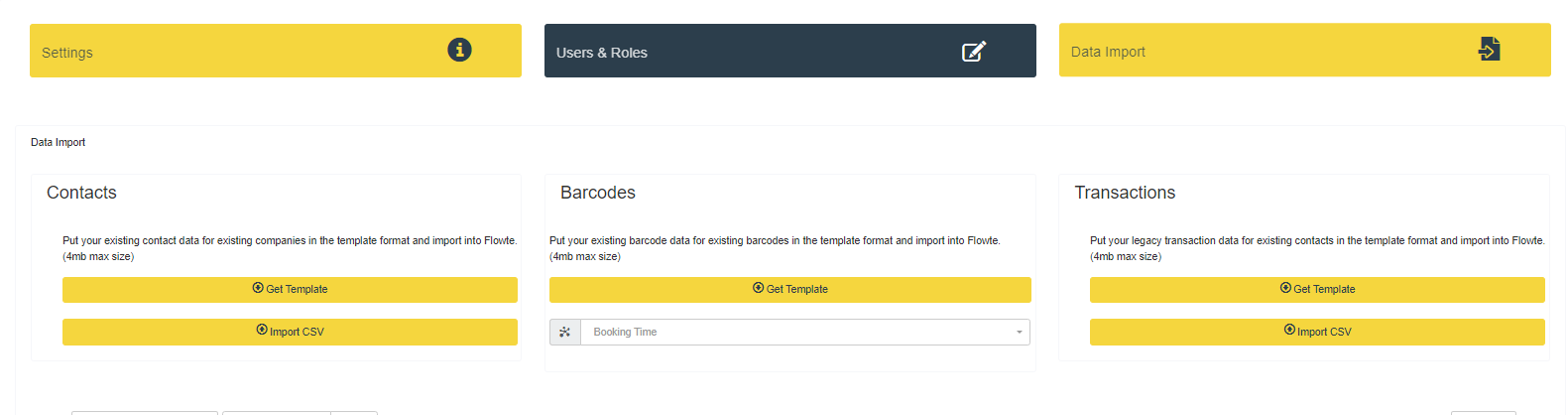Click the info icon on Settings tile
This screenshot has width=1568, height=415.
pyautogui.click(x=459, y=50)
